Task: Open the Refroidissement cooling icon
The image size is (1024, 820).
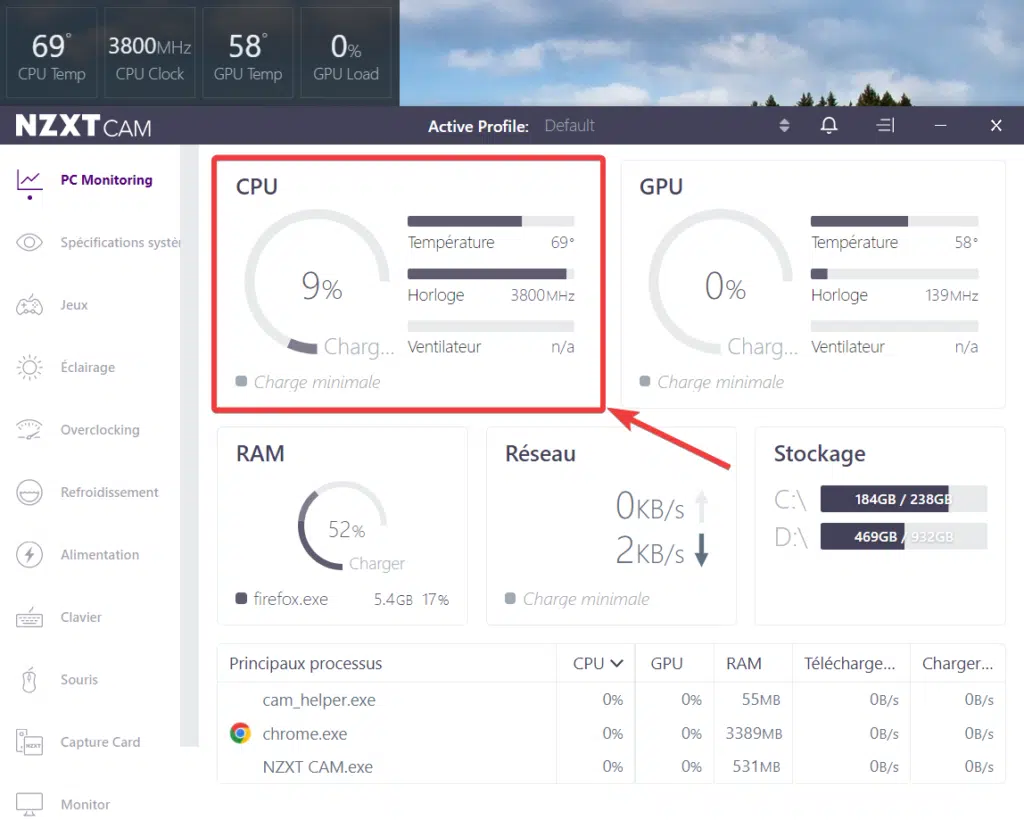Action: click(x=29, y=492)
